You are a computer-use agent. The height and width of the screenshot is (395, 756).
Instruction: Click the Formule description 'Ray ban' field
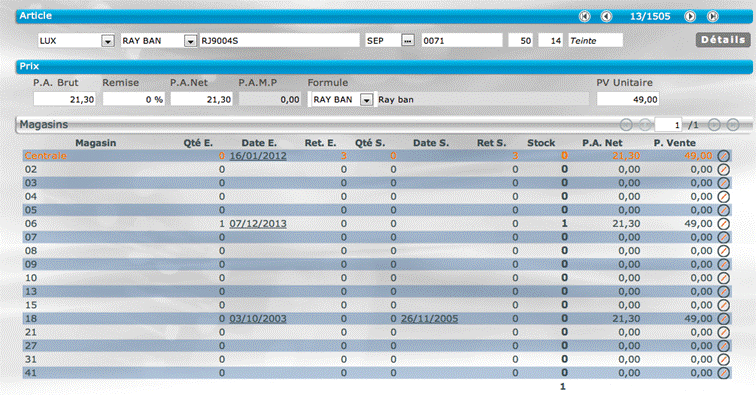click(483, 99)
